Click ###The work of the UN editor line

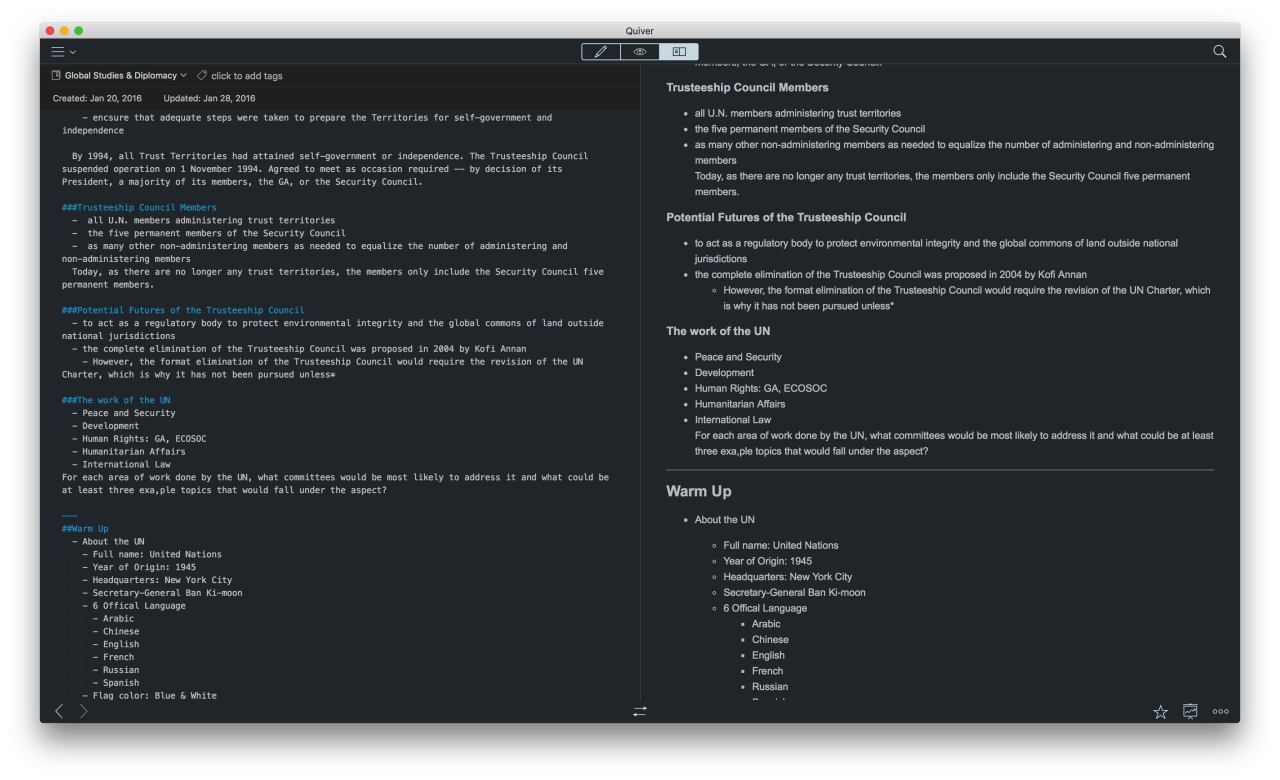point(116,400)
